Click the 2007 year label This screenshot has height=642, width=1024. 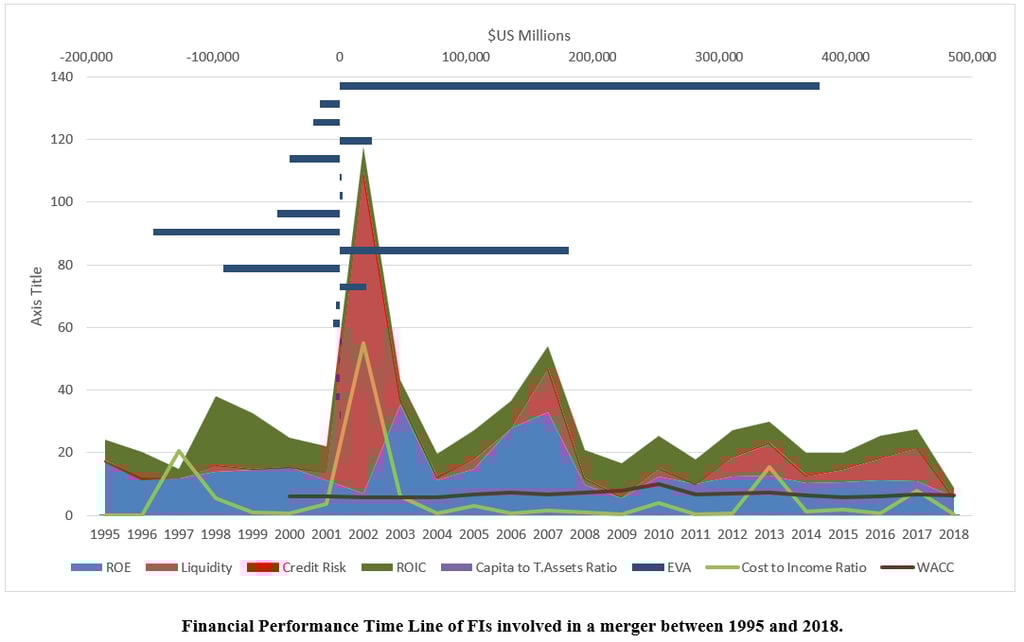coord(547,534)
